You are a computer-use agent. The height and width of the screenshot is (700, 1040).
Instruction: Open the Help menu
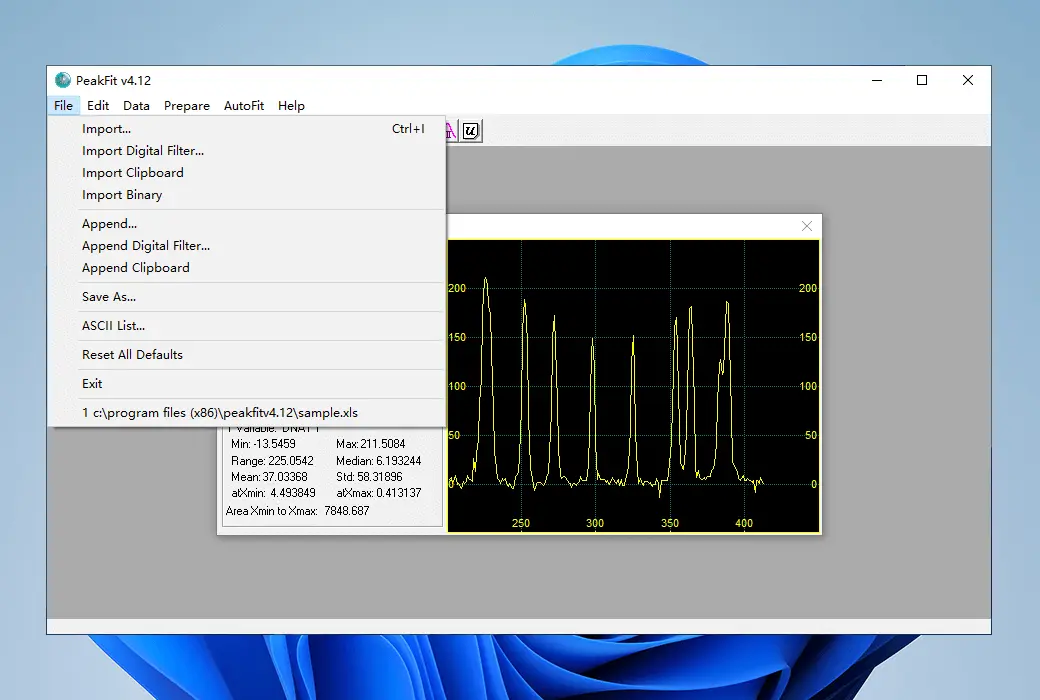coord(291,105)
